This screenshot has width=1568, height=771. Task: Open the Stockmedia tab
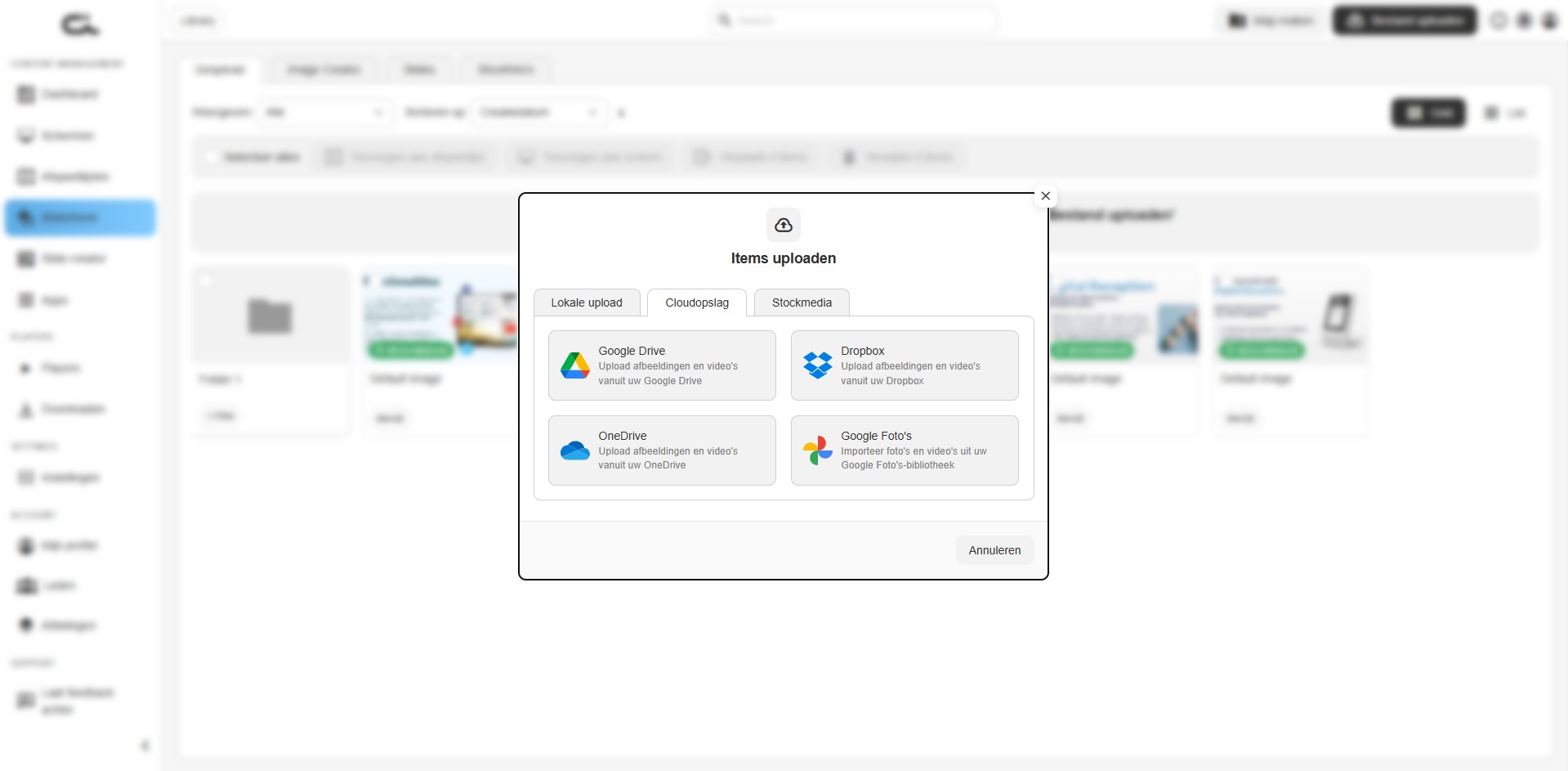802,303
